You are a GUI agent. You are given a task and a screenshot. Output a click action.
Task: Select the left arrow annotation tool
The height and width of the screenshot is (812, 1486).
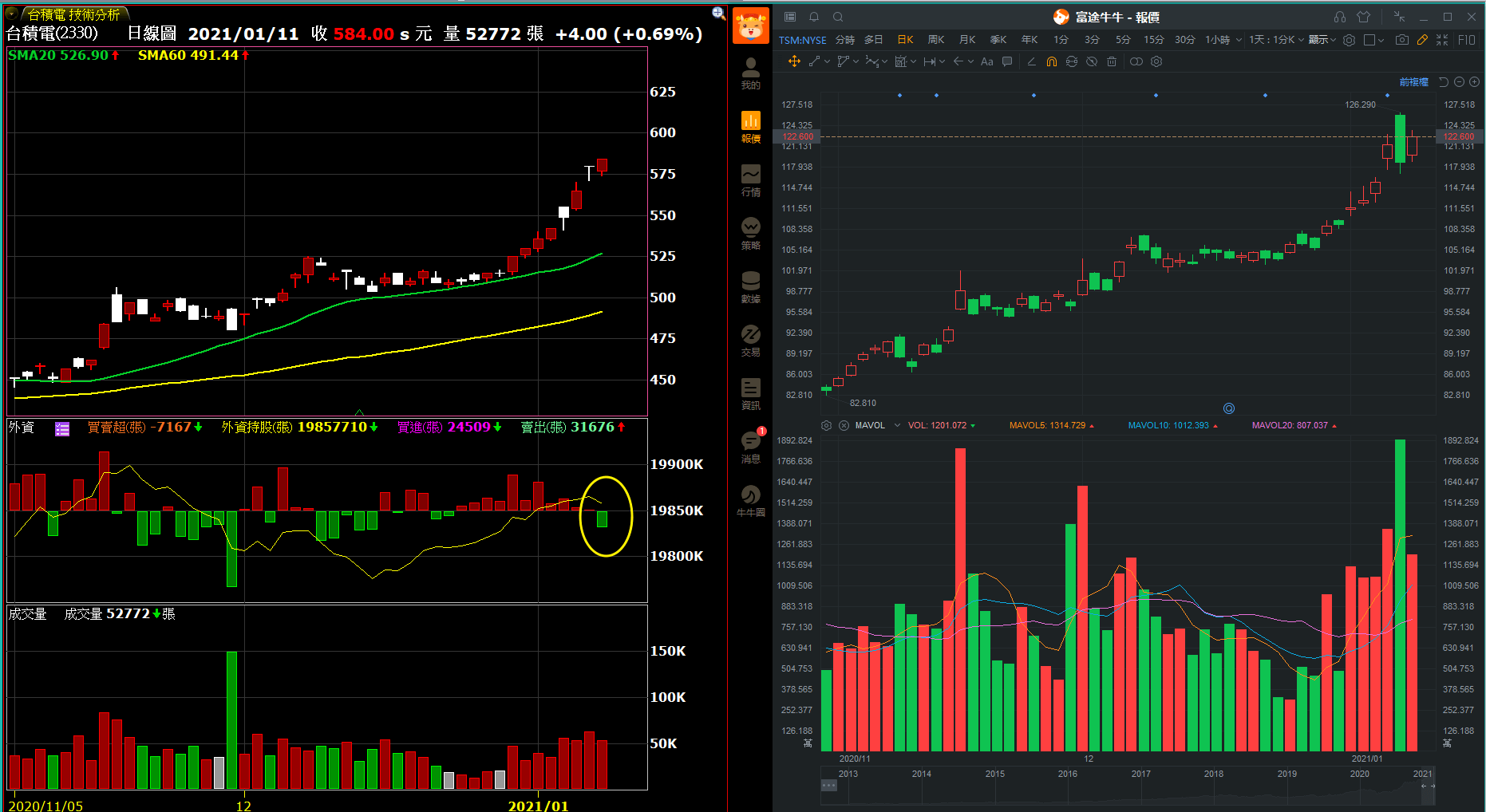(958, 61)
